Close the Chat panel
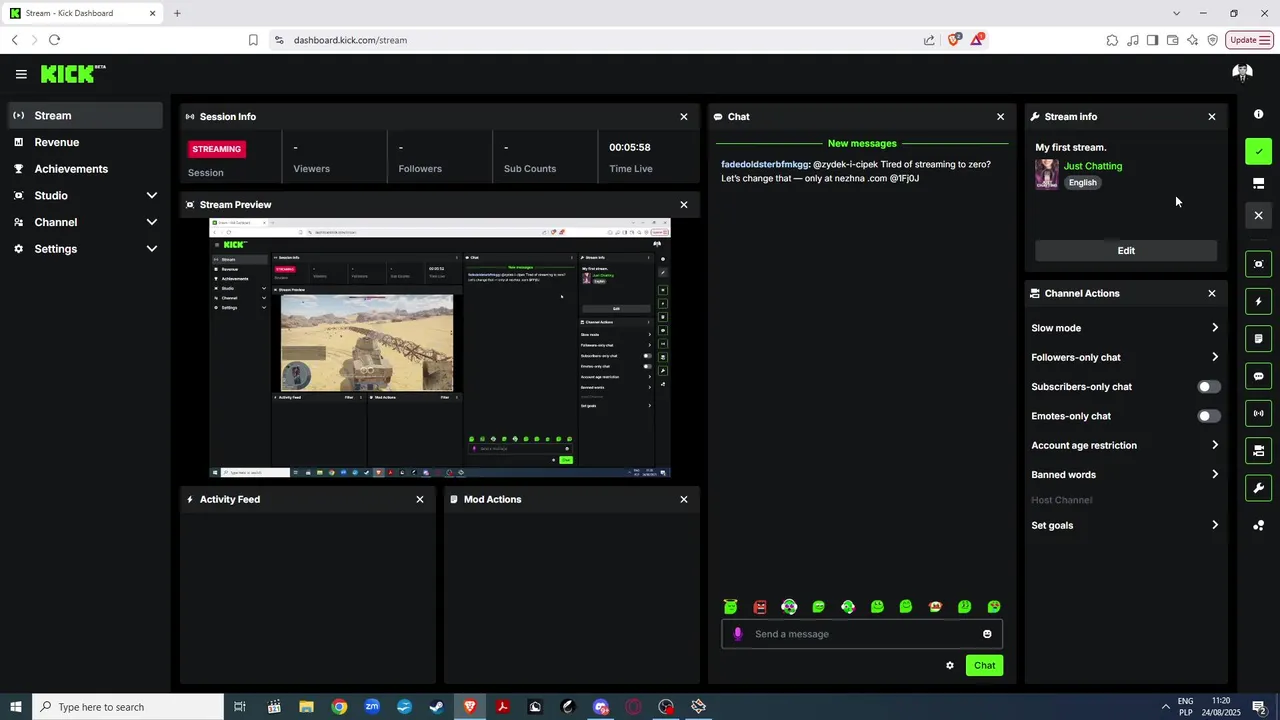 [1000, 117]
